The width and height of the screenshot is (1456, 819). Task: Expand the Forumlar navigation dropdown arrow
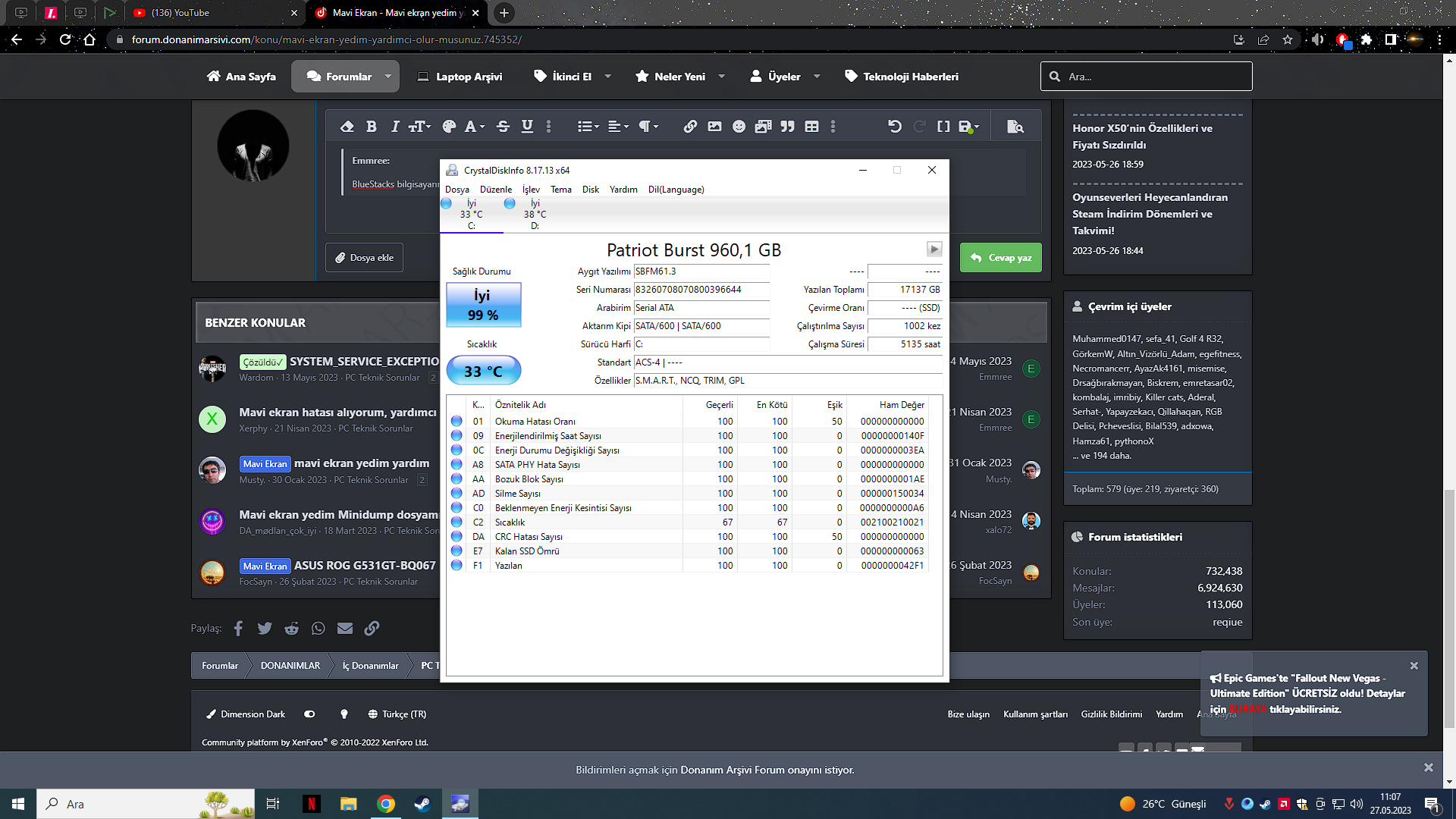(388, 77)
